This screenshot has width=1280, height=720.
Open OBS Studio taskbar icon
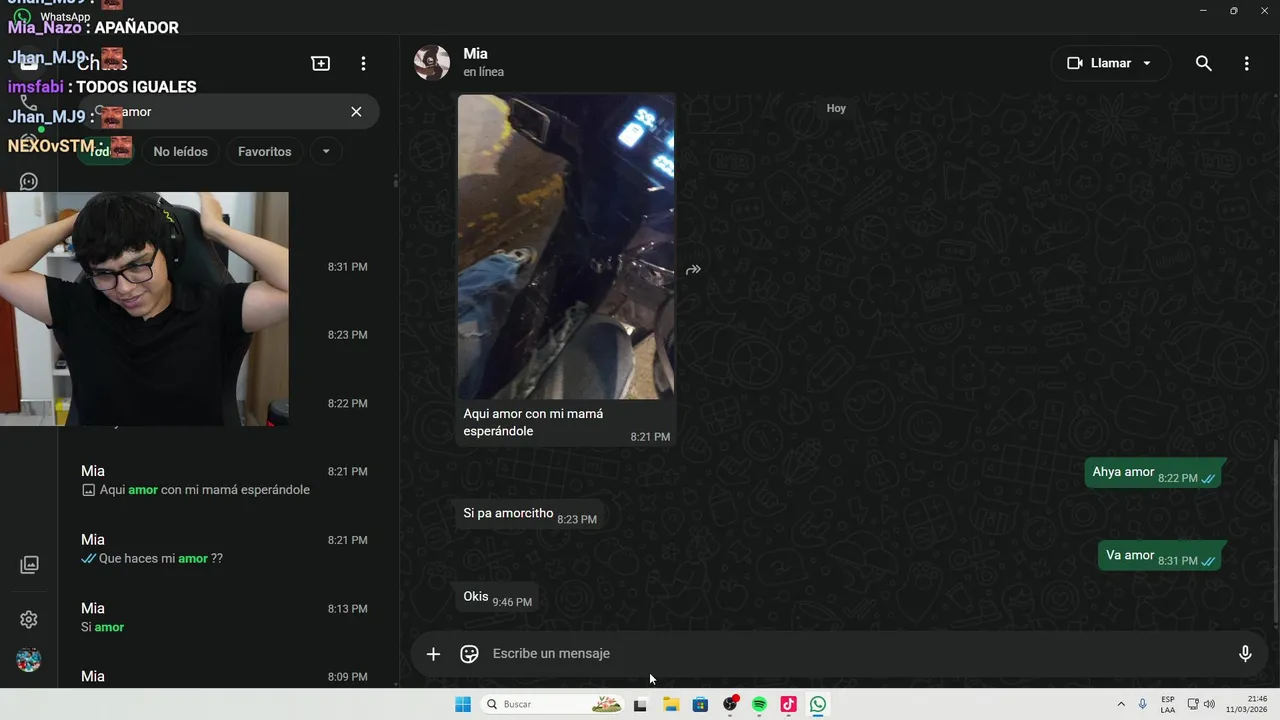coord(730,704)
